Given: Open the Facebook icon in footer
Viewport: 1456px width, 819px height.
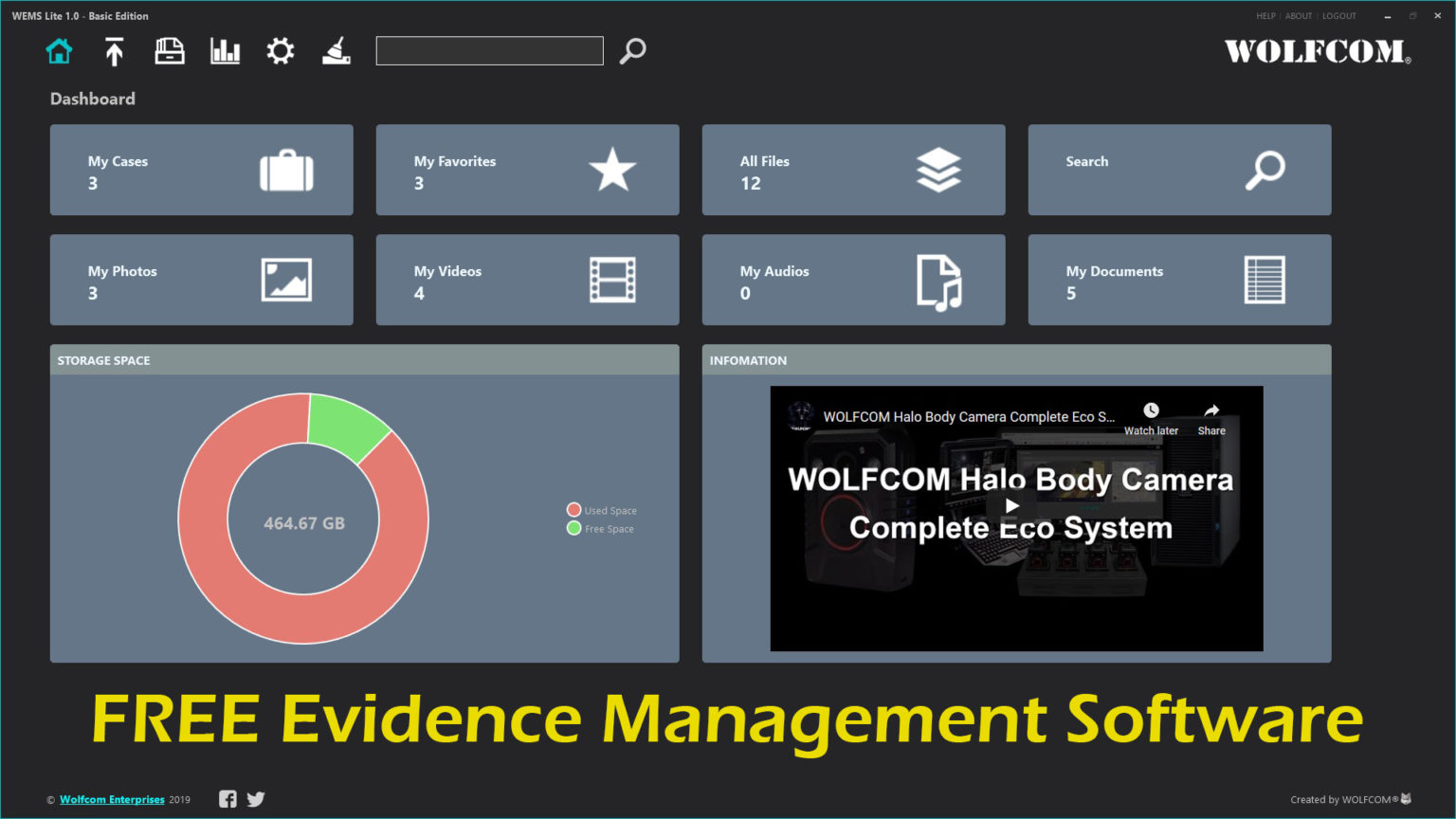Looking at the screenshot, I should (x=227, y=799).
